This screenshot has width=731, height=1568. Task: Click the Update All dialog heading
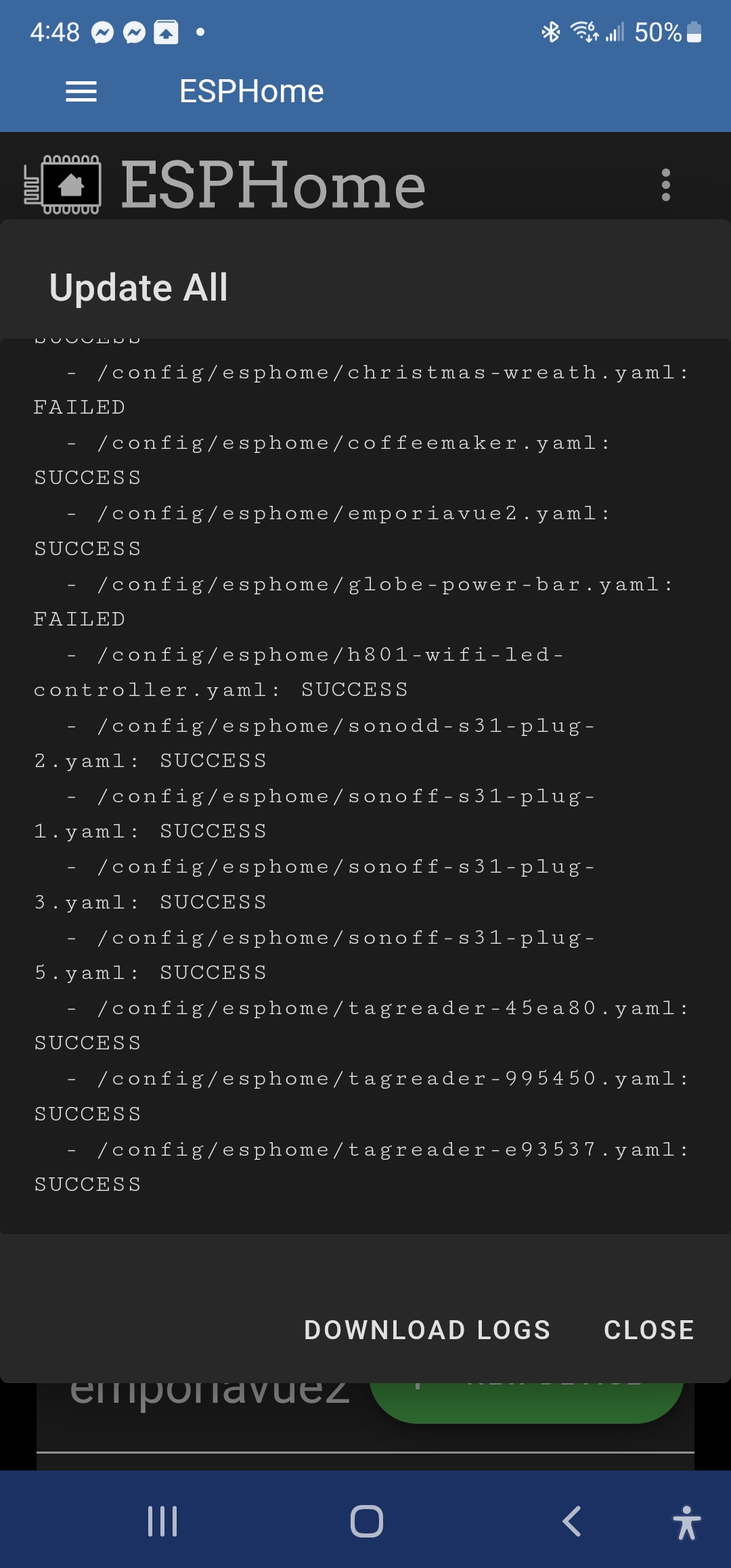pos(137,287)
